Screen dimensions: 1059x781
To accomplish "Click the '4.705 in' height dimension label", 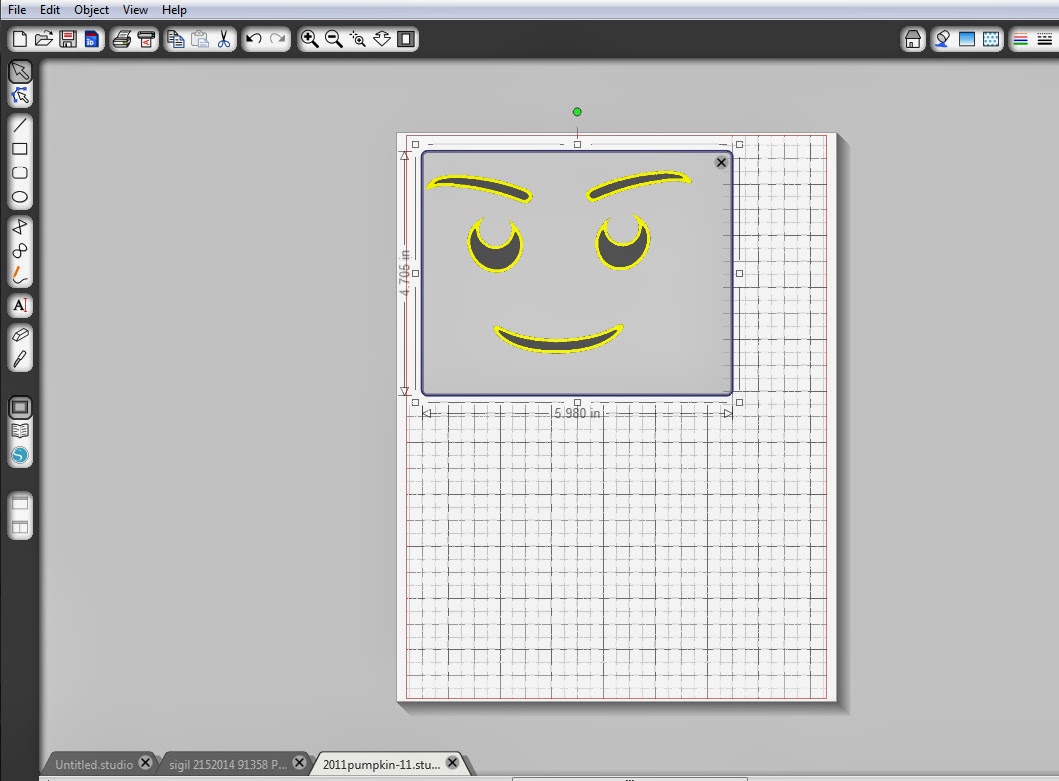I will point(404,273).
